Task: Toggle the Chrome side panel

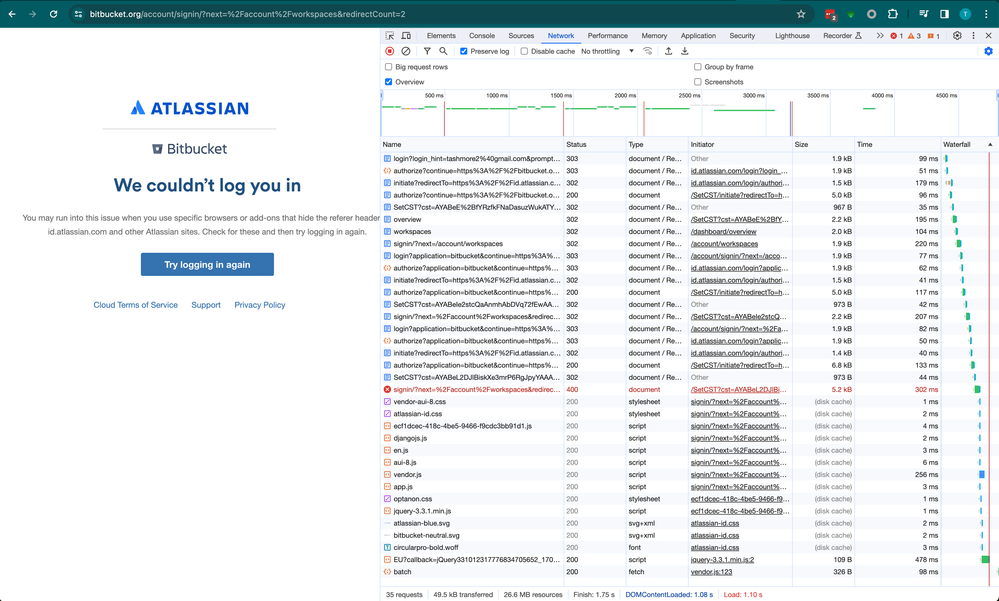Action: click(x=944, y=14)
